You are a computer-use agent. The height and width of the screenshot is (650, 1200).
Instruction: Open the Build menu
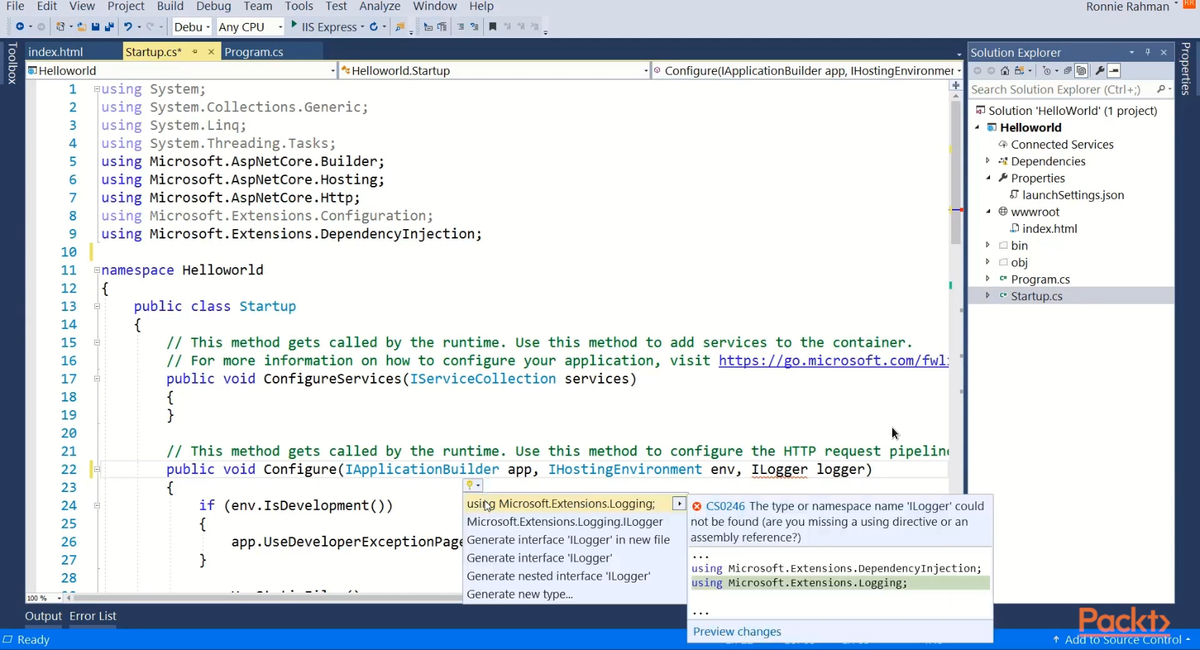pos(170,6)
